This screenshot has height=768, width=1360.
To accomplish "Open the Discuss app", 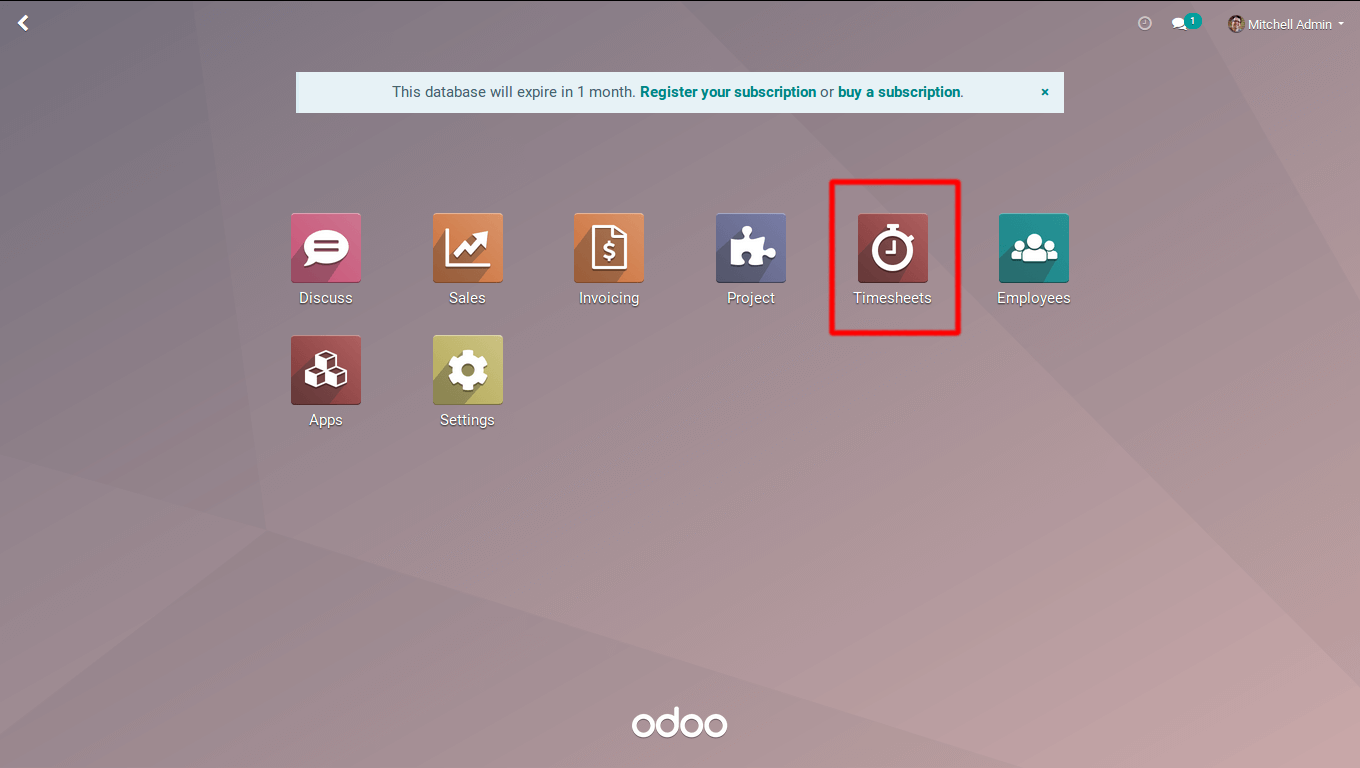I will pos(326,248).
